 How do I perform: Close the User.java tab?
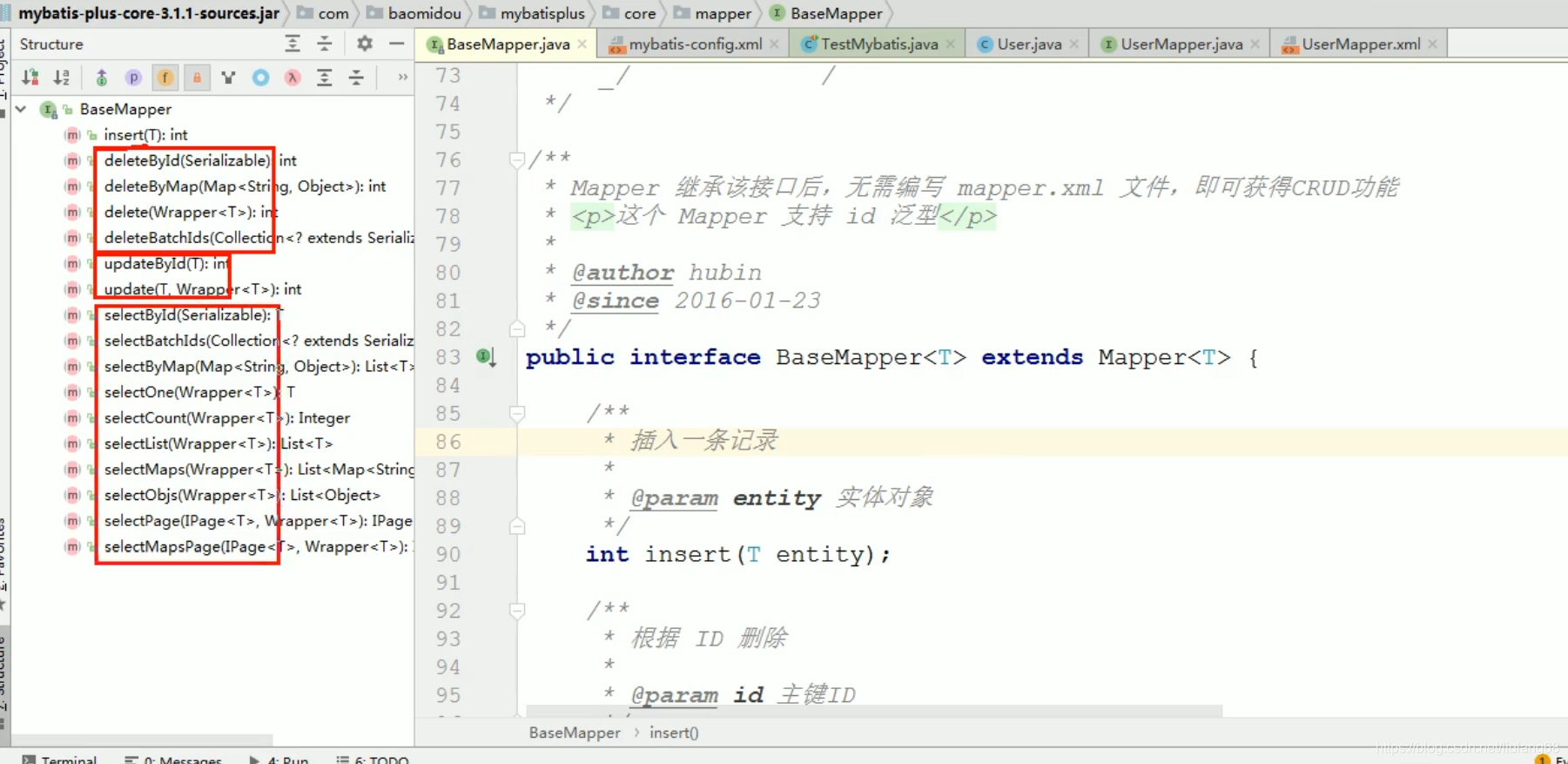tap(1073, 44)
